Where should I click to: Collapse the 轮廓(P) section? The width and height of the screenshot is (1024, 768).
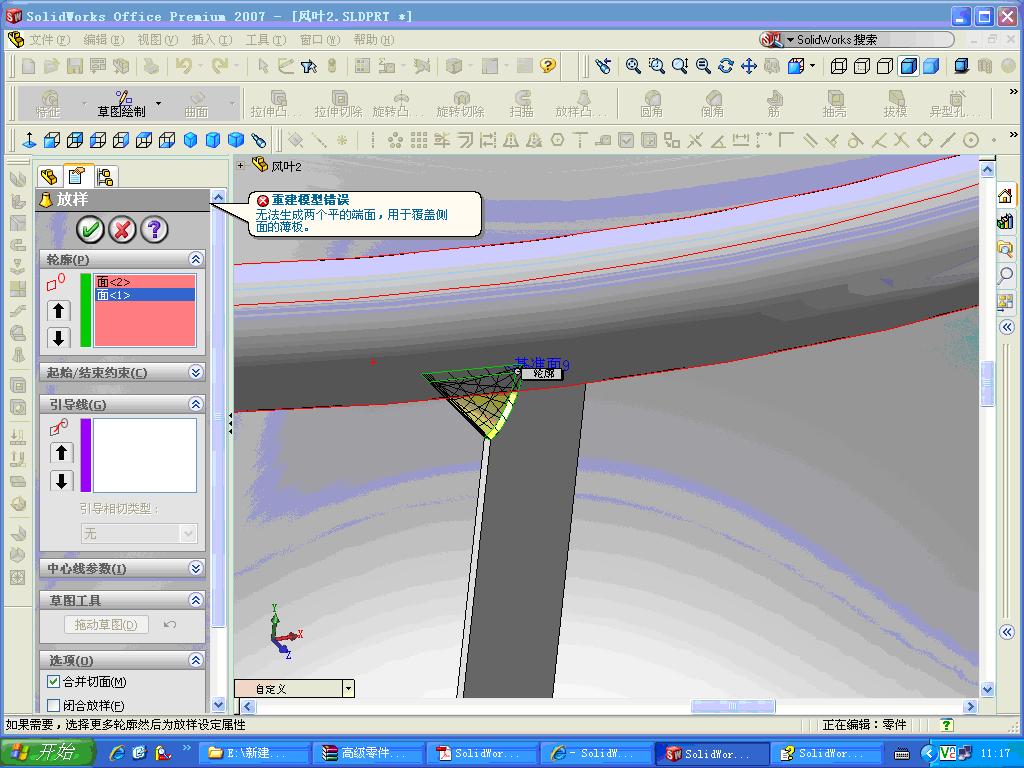pos(195,259)
